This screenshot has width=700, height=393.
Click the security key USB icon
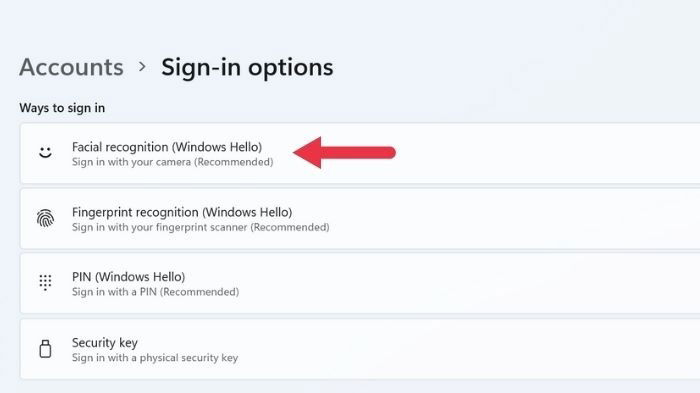point(45,348)
